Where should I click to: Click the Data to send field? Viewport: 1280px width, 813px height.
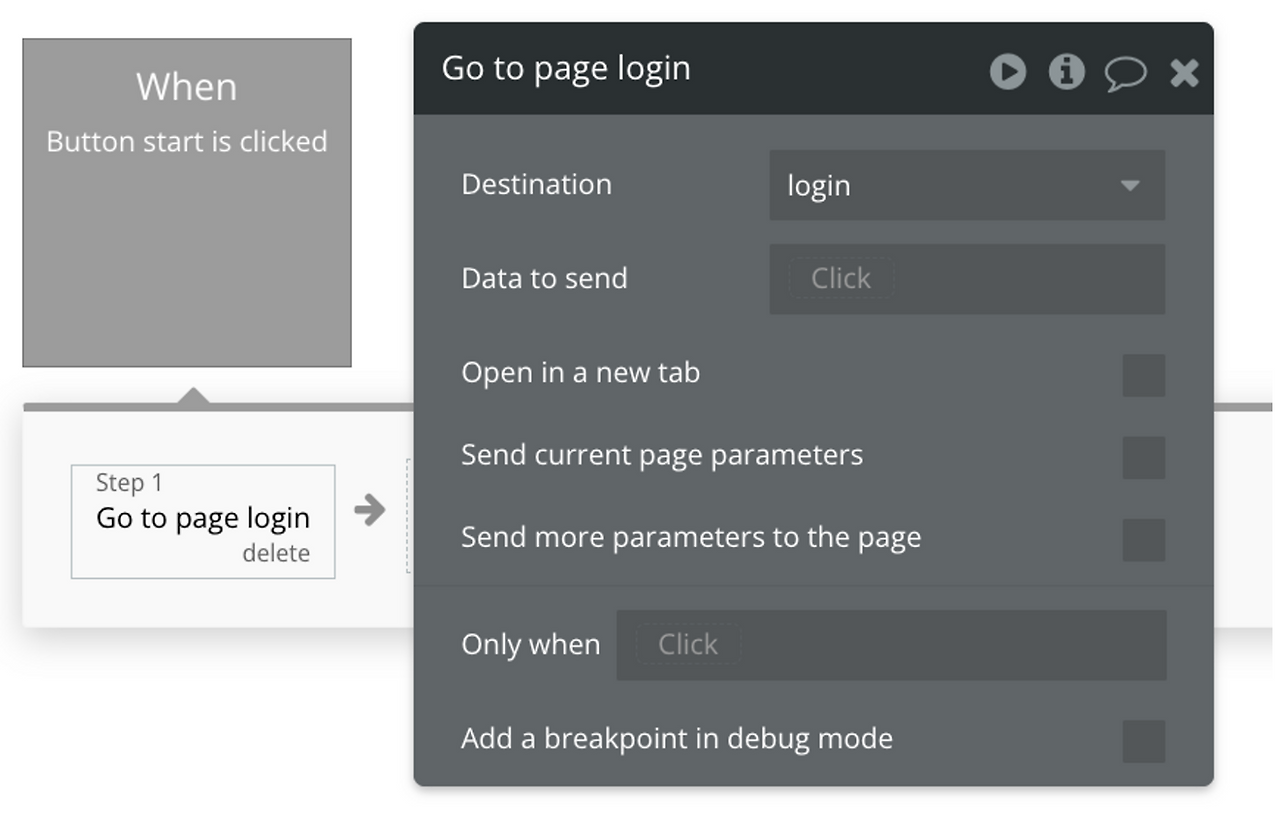(966, 279)
